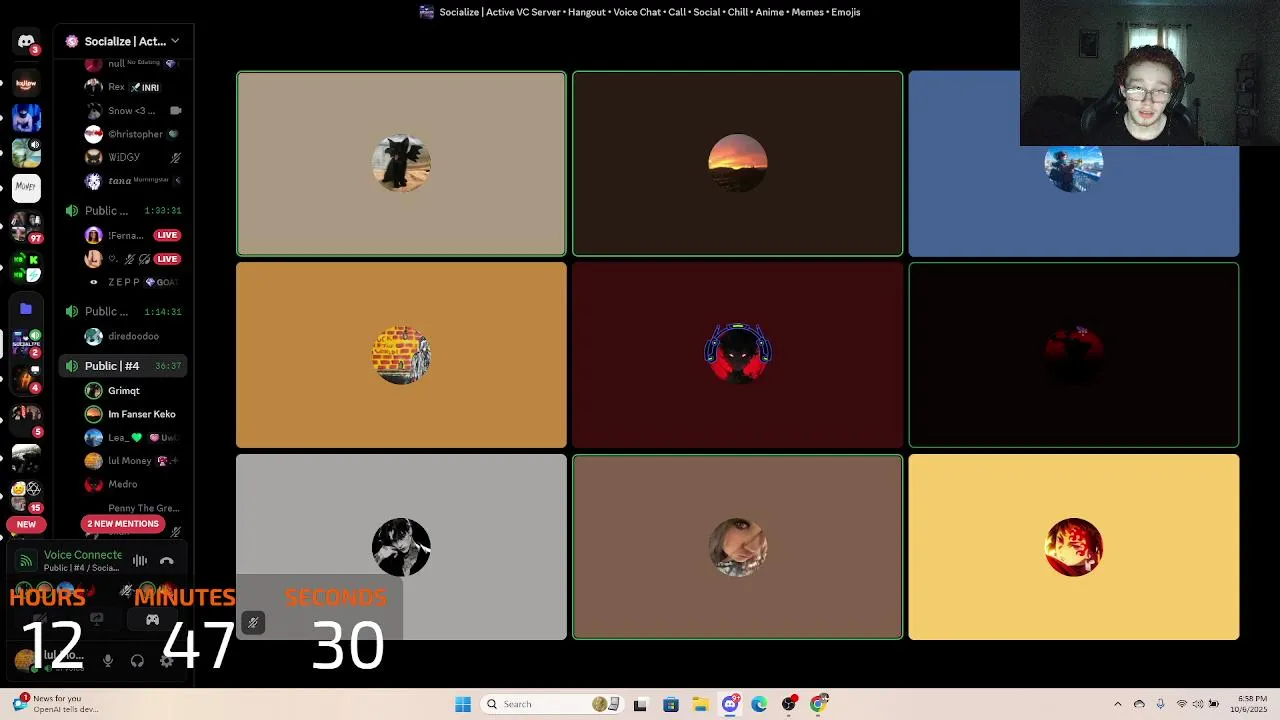Open Microsoft Edge from taskbar
Viewport: 1280px width, 720px height.
(x=759, y=704)
